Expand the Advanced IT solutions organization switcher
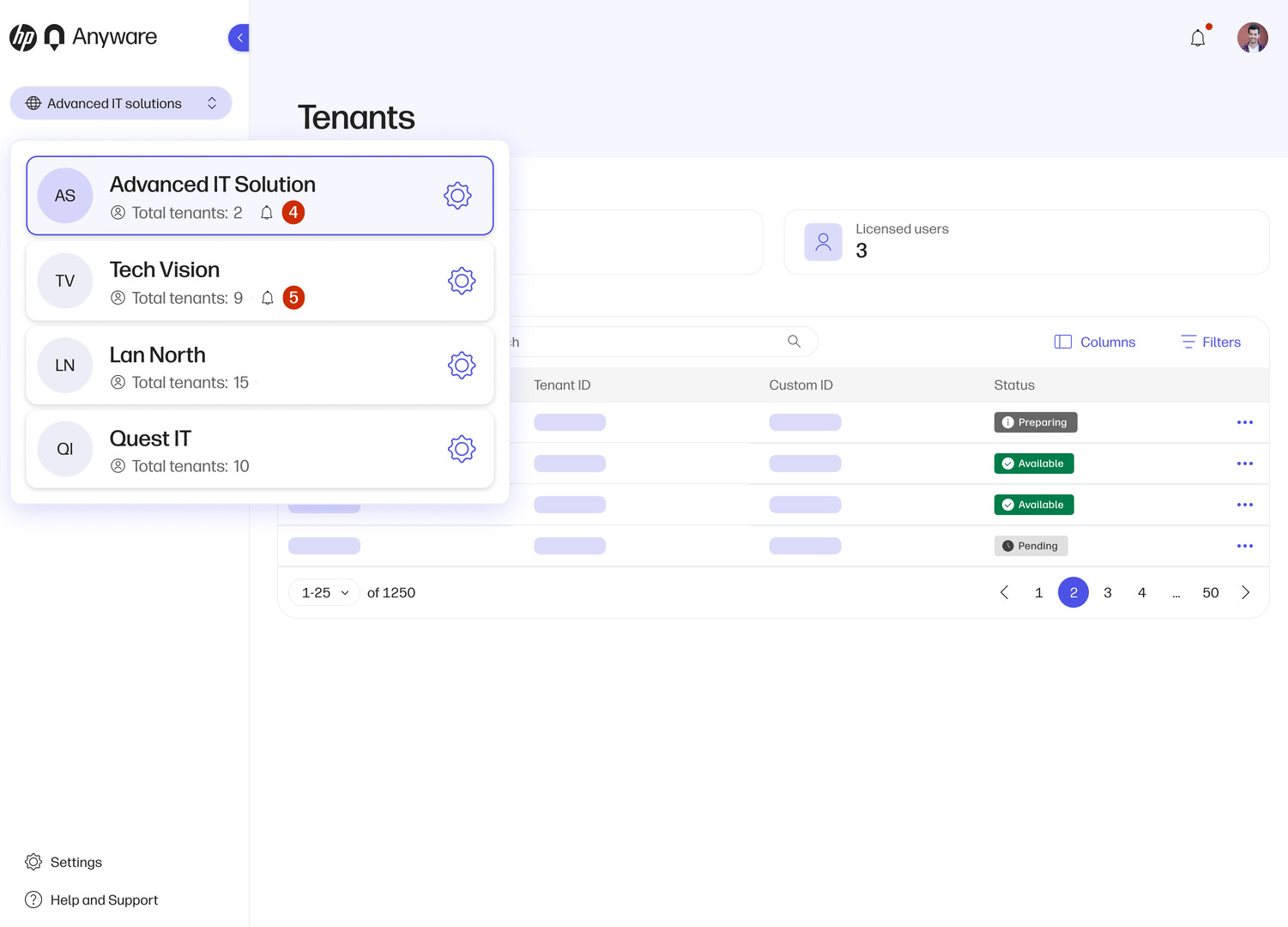1288x927 pixels. 121,103
